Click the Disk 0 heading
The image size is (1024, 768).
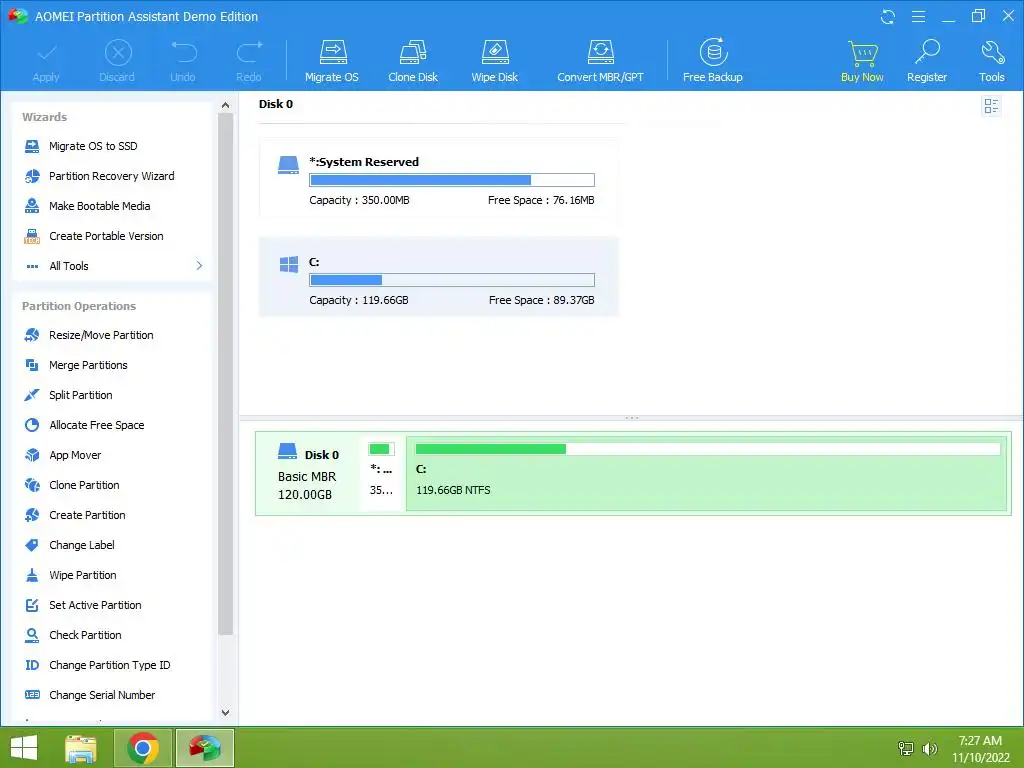point(276,104)
